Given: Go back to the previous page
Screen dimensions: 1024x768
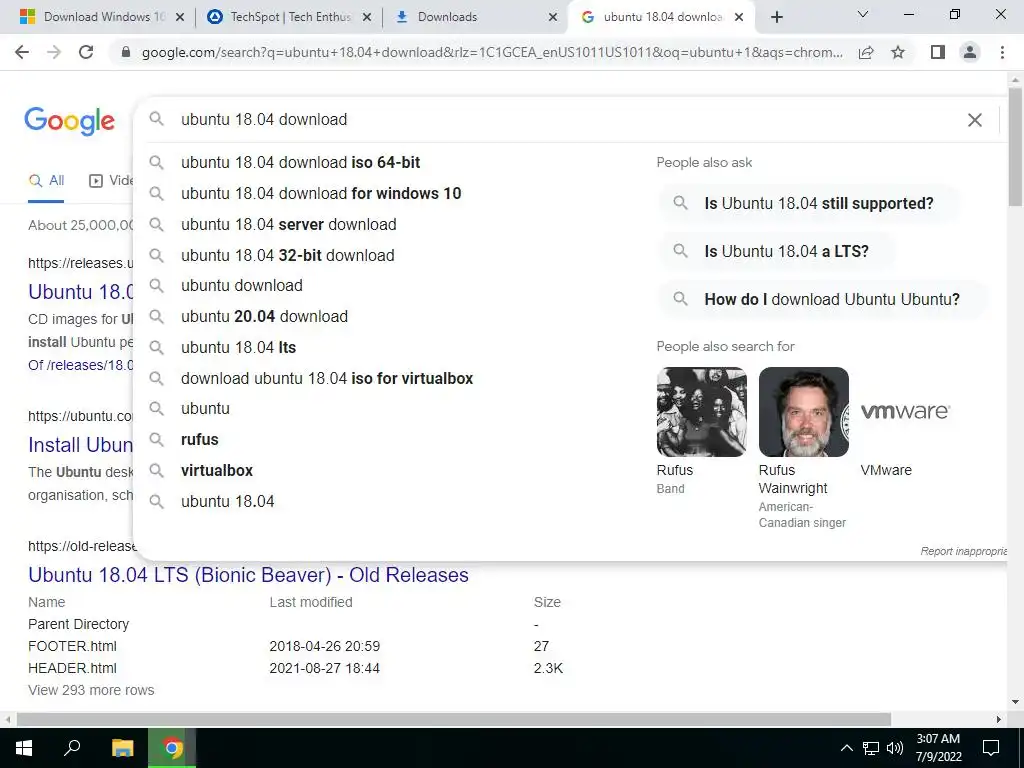Looking at the screenshot, I should 22,52.
